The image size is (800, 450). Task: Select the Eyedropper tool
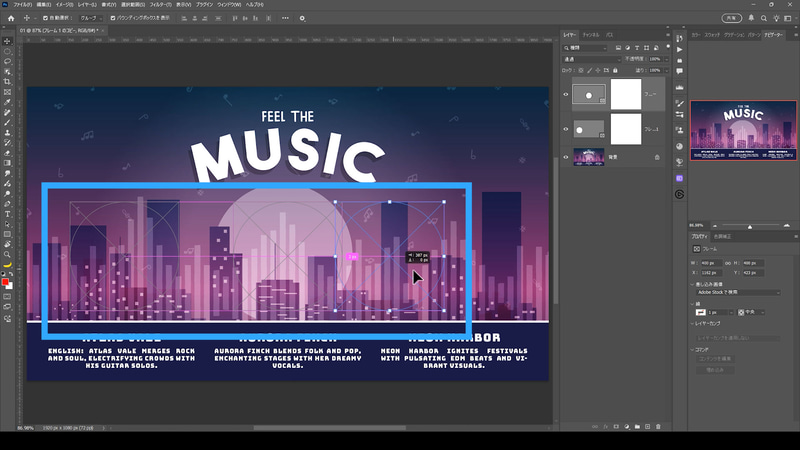[x=7, y=102]
